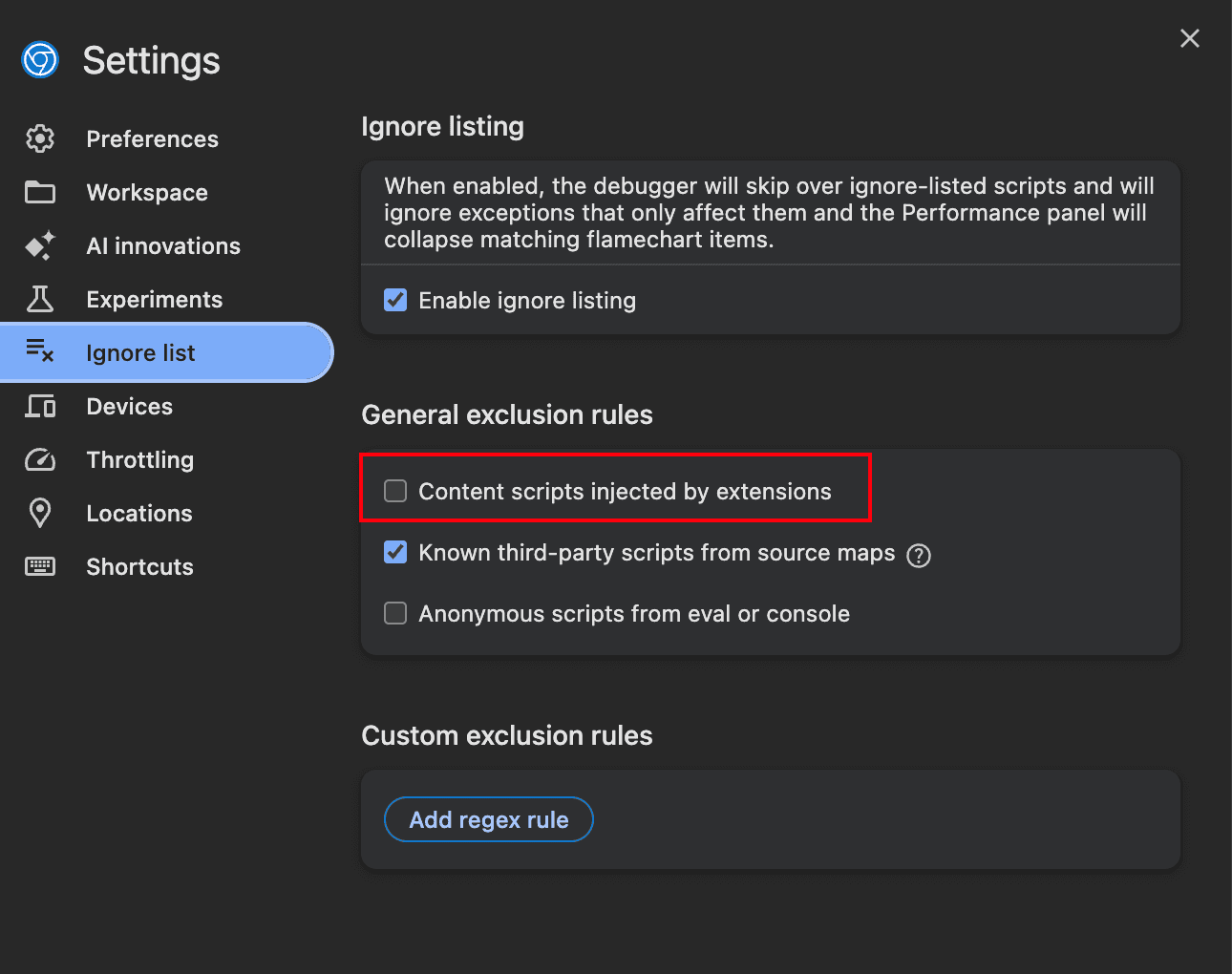This screenshot has width=1232, height=974.
Task: Select the AI innovations sparkle icon
Action: (39, 245)
